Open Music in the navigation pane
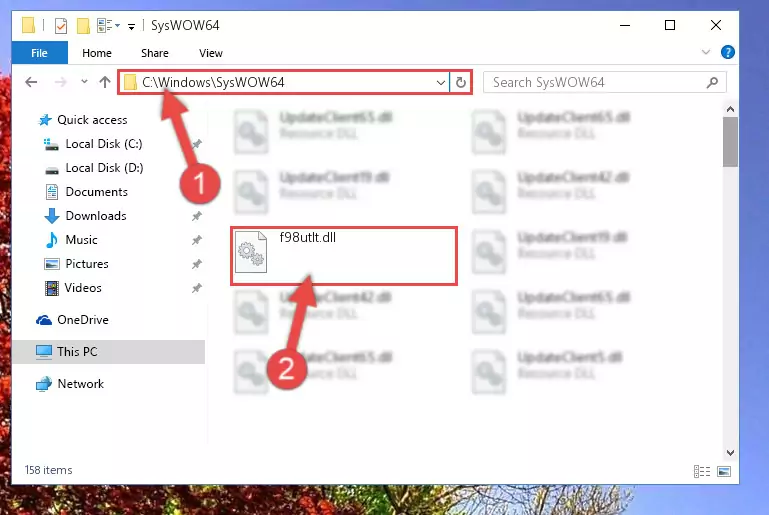The width and height of the screenshot is (769, 515). click(x=81, y=240)
